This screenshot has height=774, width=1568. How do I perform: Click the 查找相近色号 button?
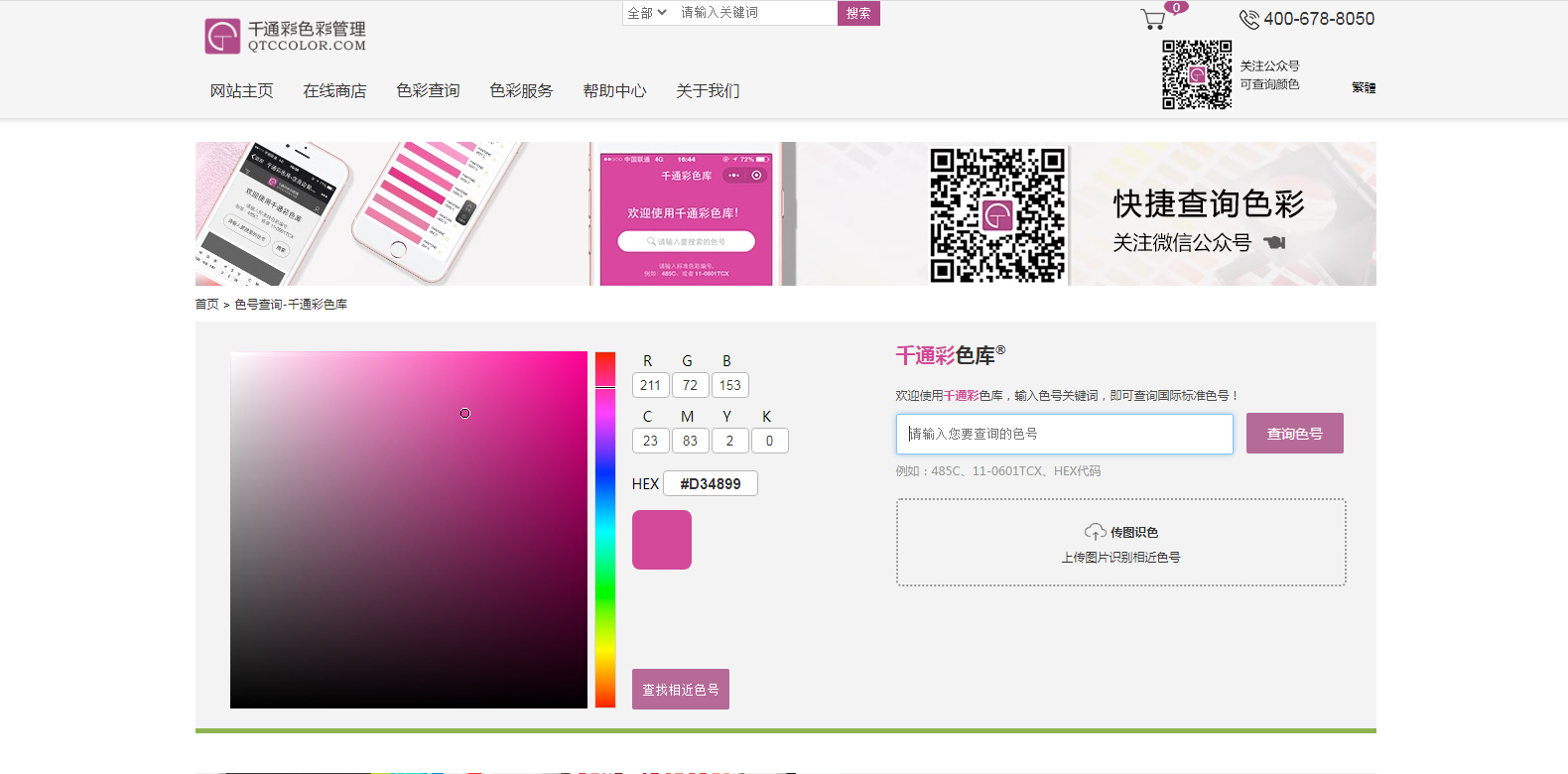(681, 690)
